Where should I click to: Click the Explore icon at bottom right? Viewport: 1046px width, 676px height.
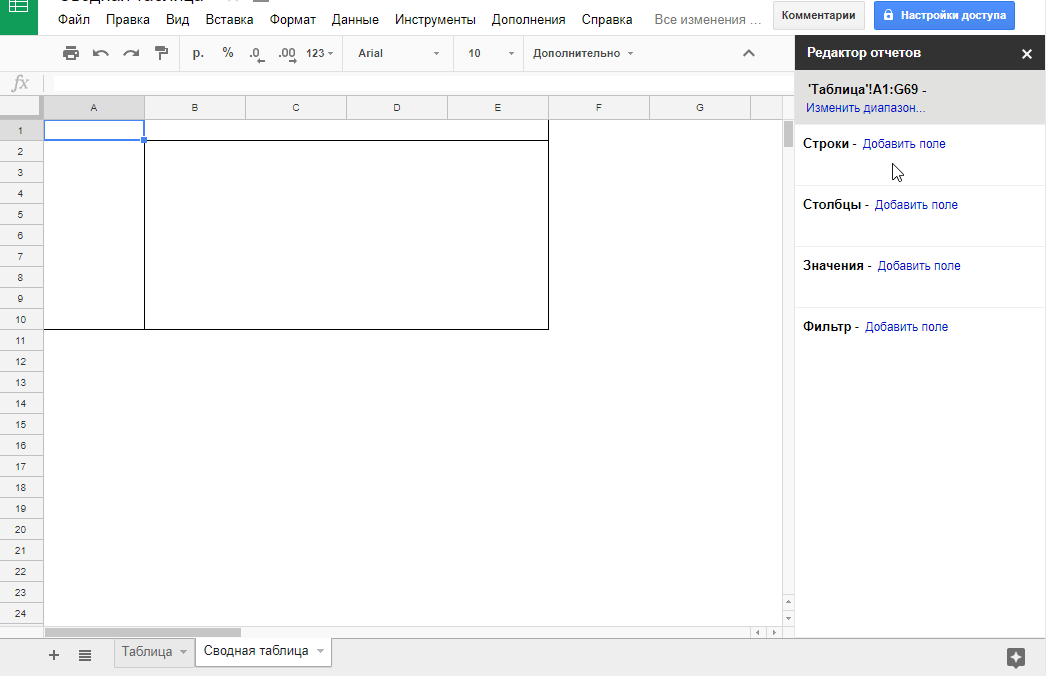1016,657
